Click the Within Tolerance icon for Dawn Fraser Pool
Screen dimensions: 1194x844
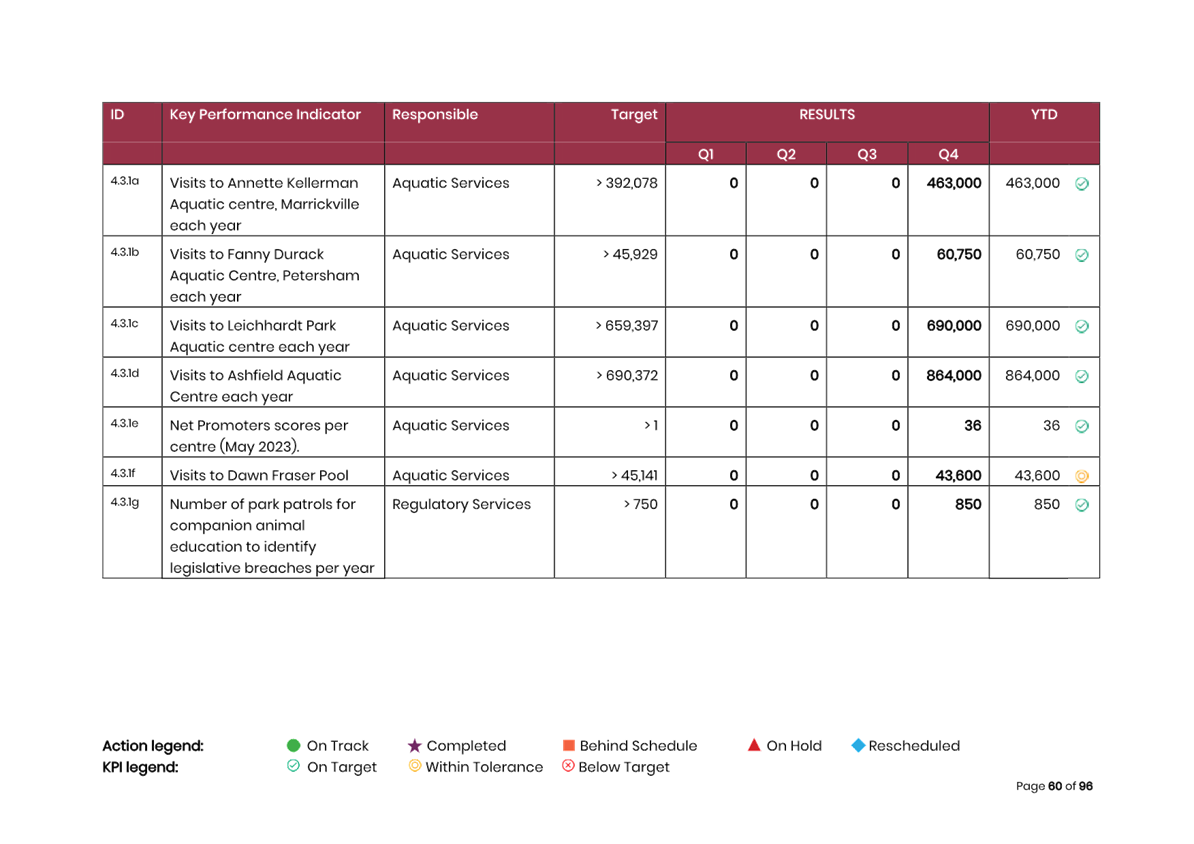coord(1081,477)
